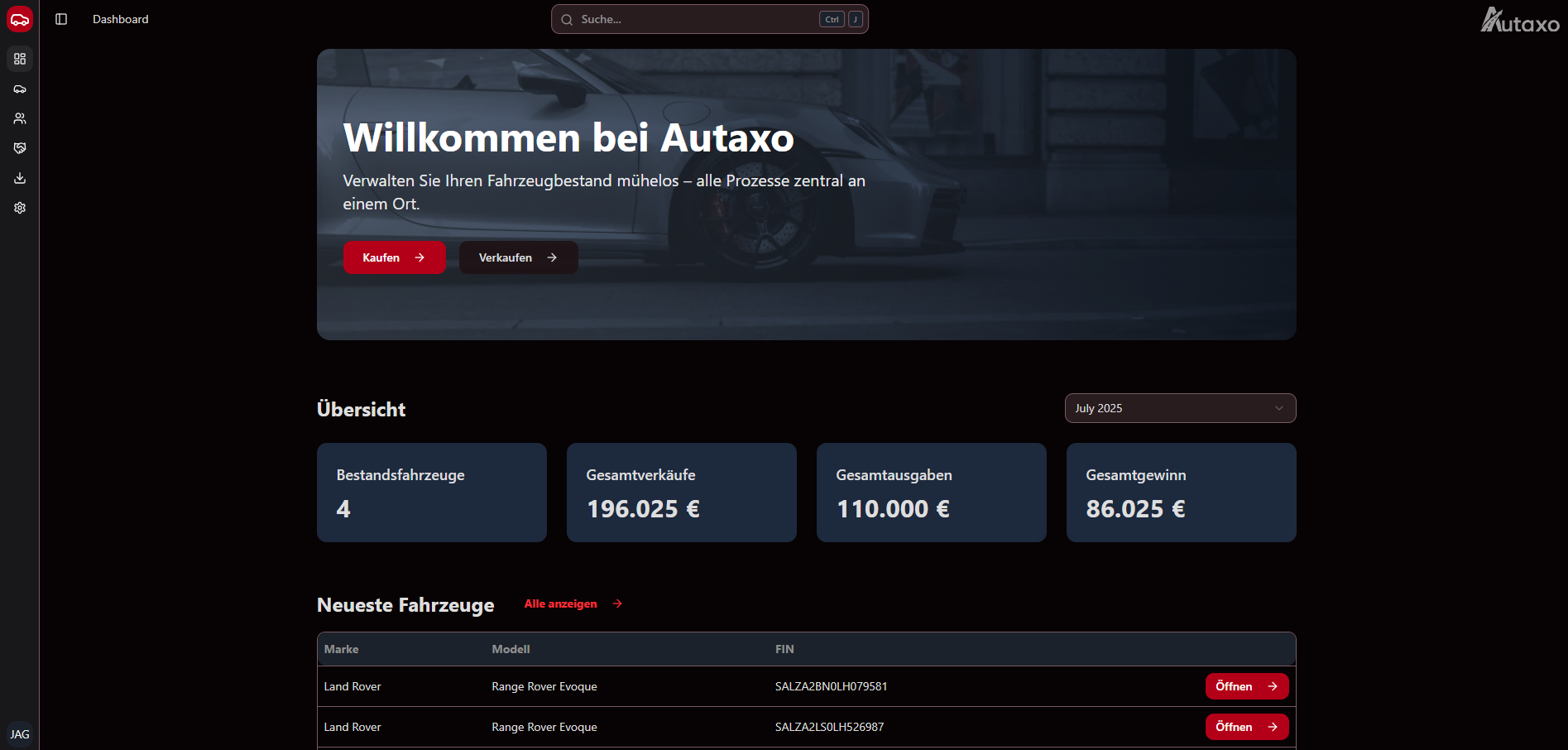The image size is (1568, 750).
Task: Click the Ctrl shortcut badge in search
Action: coord(832,19)
